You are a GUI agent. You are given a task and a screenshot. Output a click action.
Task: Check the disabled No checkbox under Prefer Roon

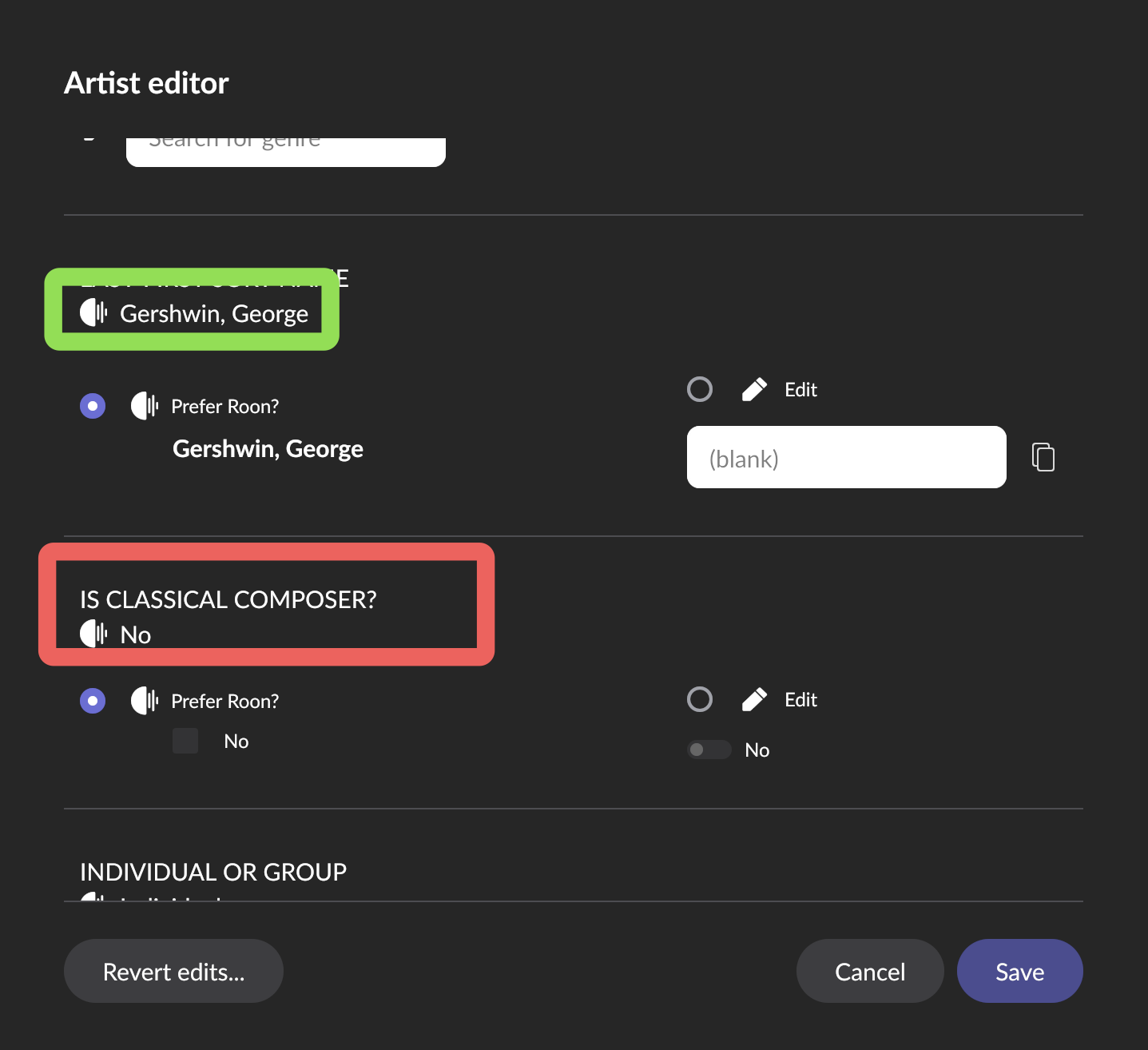click(185, 741)
